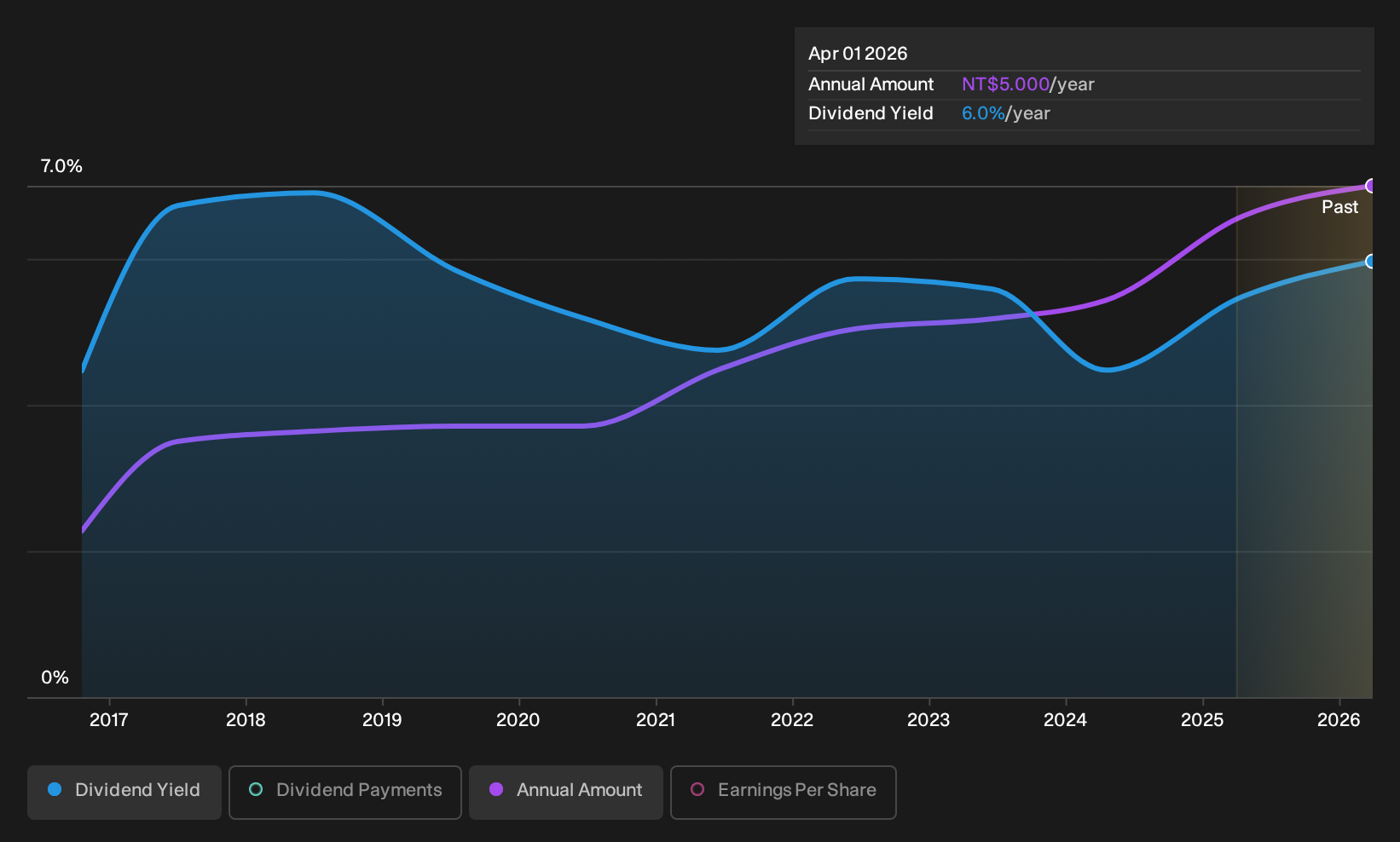Click the 2025 x-axis label
The image size is (1400, 842).
(1202, 720)
